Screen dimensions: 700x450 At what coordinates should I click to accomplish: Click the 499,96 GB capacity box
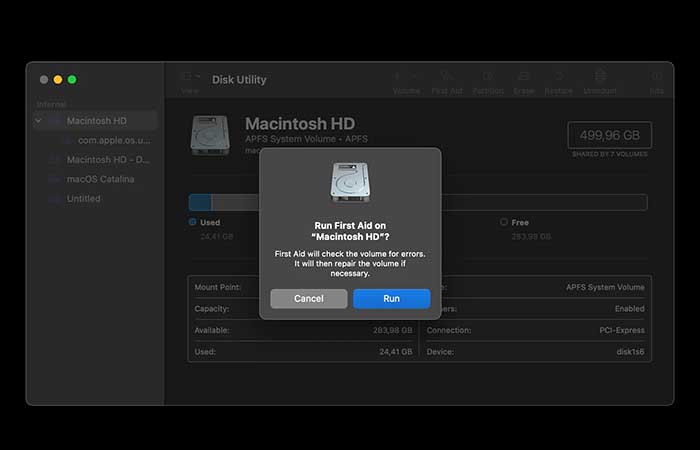point(609,135)
